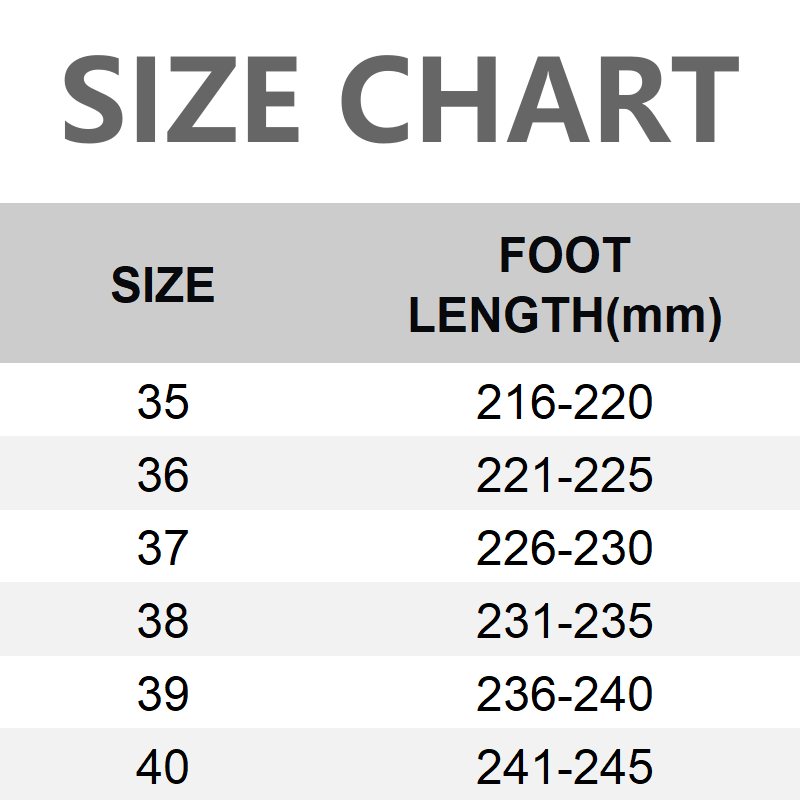The width and height of the screenshot is (800, 800).
Task: Click the 216-220 foot length value
Action: [565, 403]
